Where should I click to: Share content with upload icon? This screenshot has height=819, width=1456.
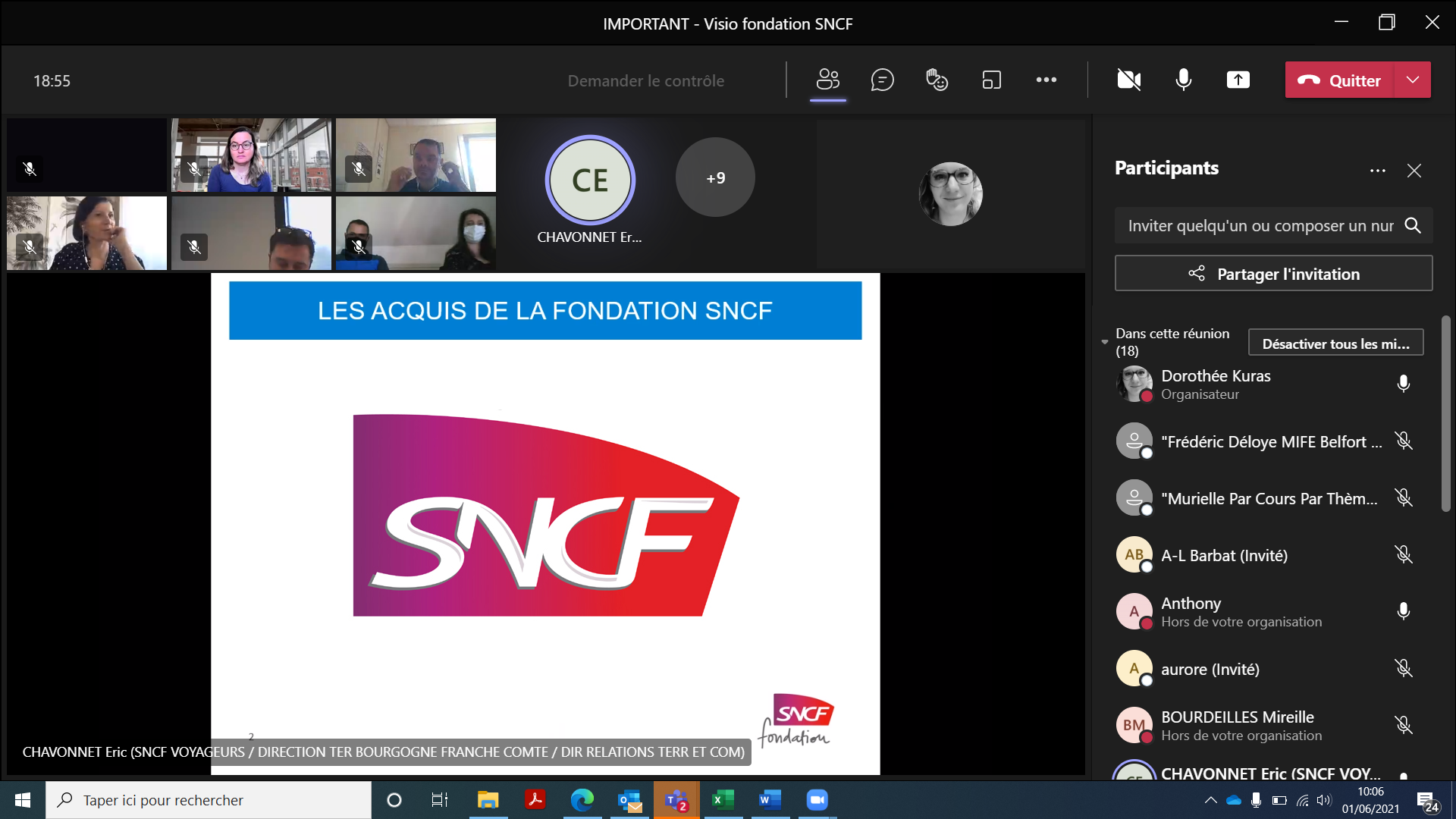coord(1238,80)
